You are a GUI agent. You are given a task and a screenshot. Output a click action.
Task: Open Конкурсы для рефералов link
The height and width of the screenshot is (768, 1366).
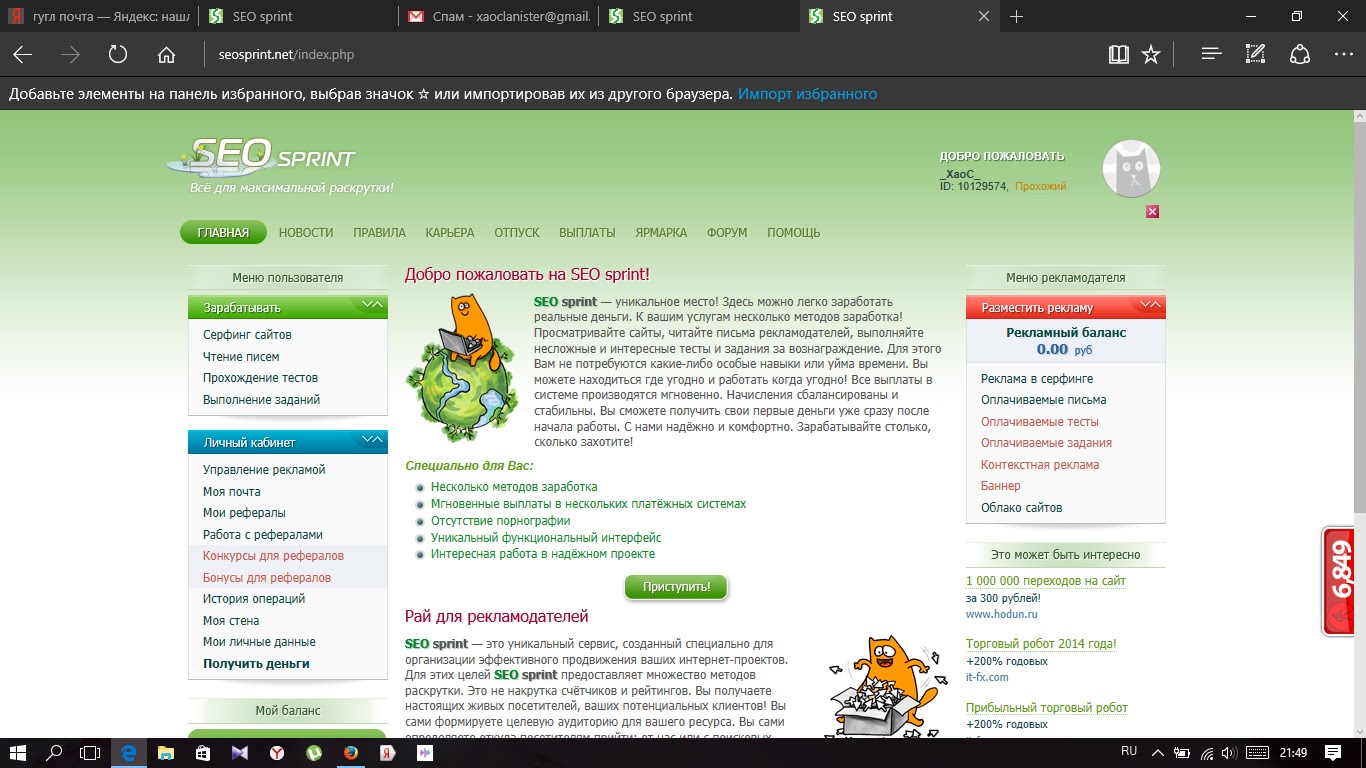(273, 556)
